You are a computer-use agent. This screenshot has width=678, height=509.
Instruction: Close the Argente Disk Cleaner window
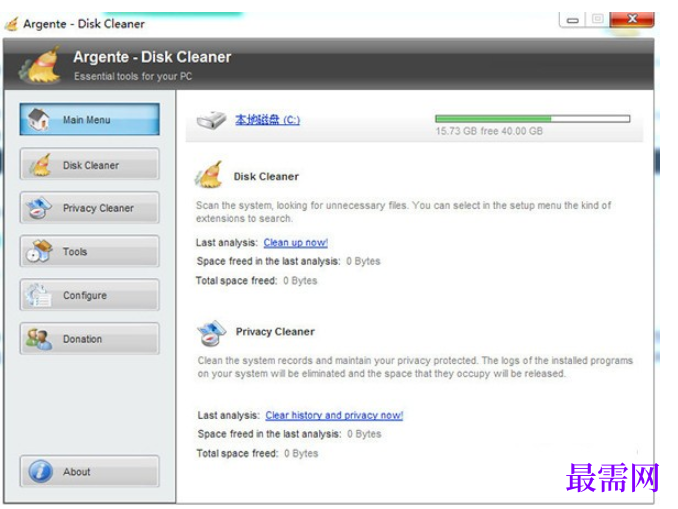pos(632,19)
